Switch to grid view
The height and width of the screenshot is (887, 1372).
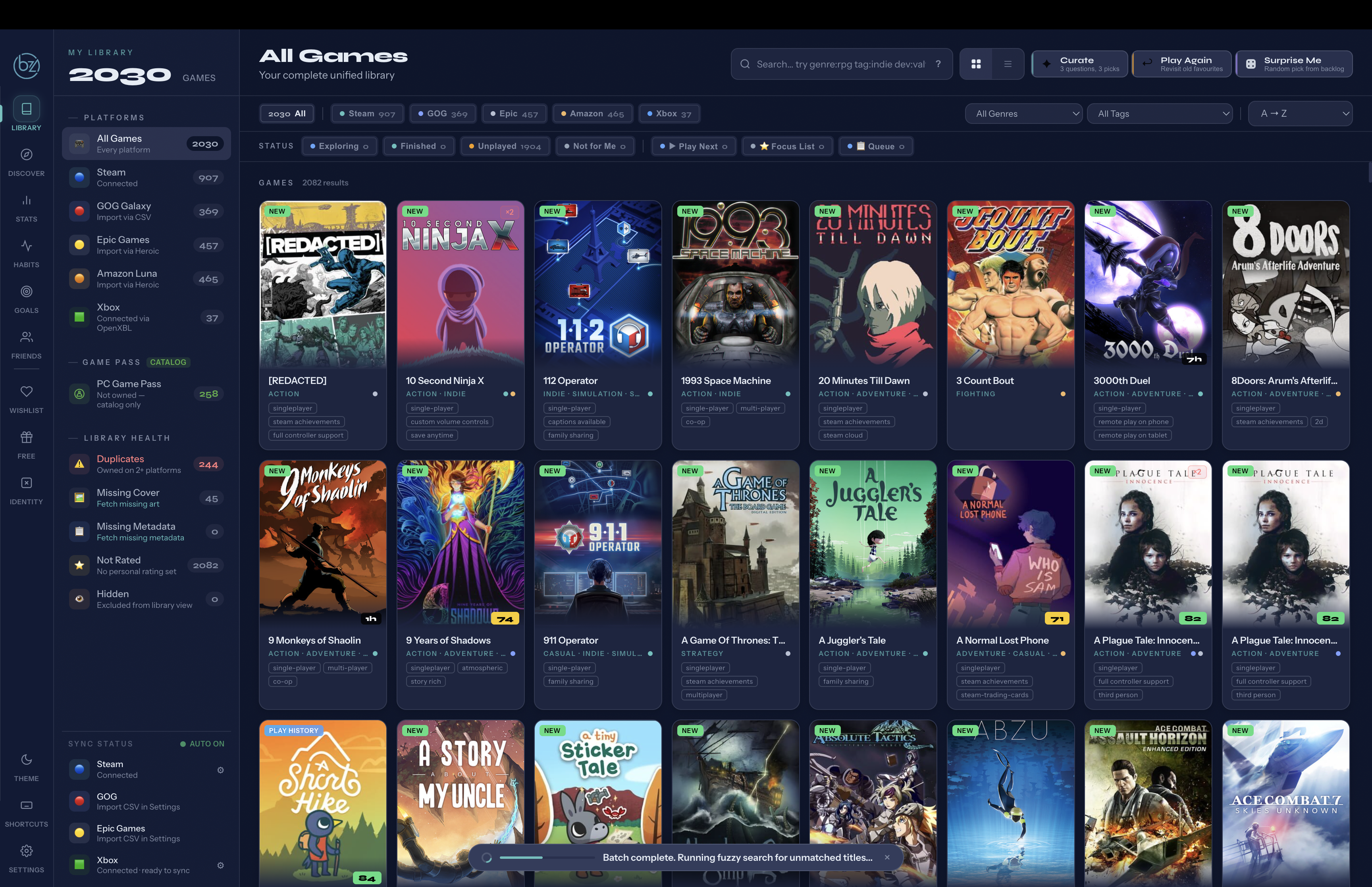click(976, 64)
